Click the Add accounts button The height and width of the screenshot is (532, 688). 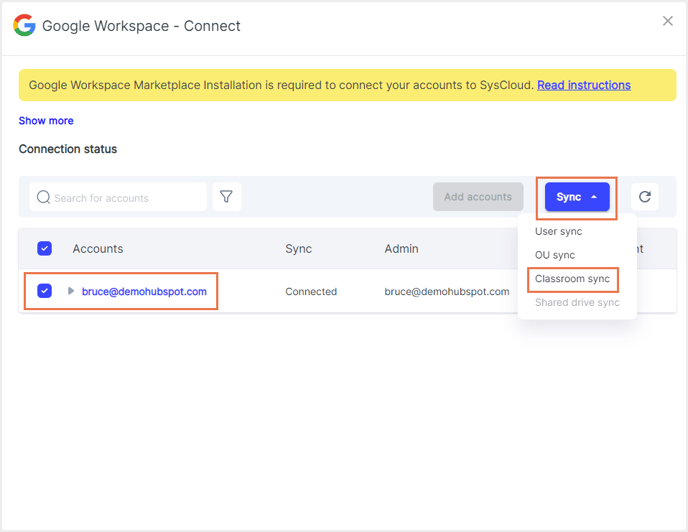(x=478, y=197)
